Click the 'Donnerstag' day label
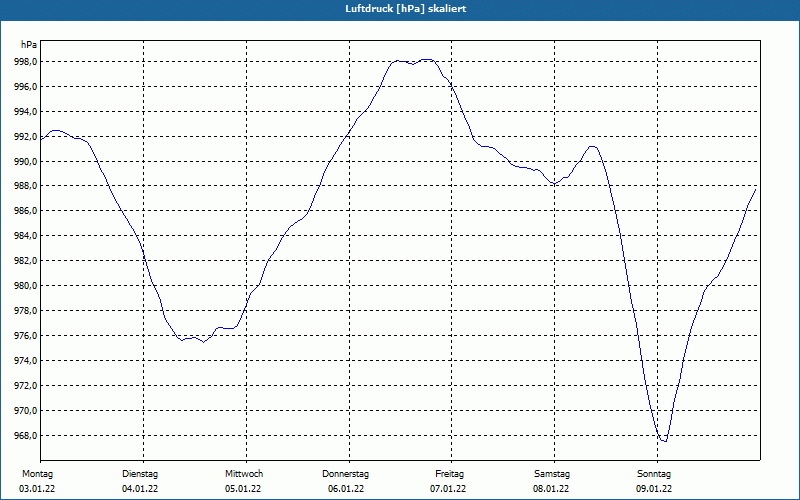Screen dimensions: 800x500 345,474
